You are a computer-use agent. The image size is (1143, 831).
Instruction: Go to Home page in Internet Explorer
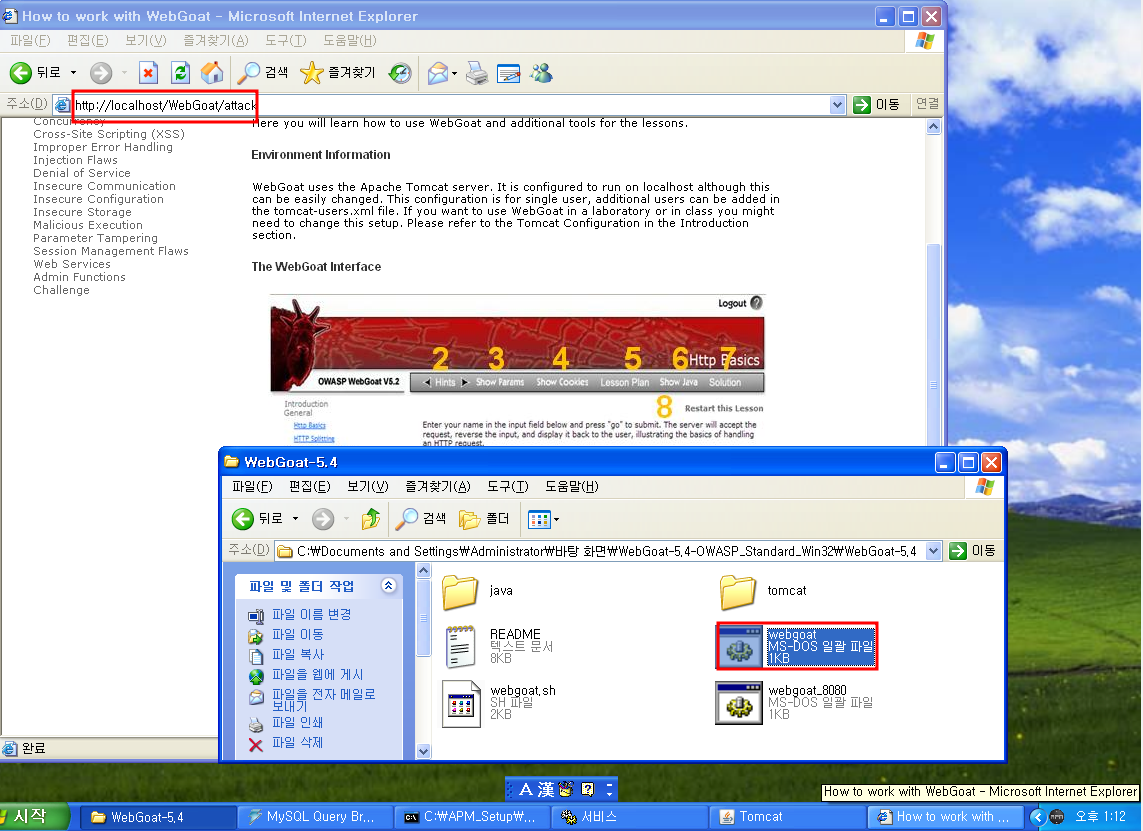pyautogui.click(x=212, y=72)
